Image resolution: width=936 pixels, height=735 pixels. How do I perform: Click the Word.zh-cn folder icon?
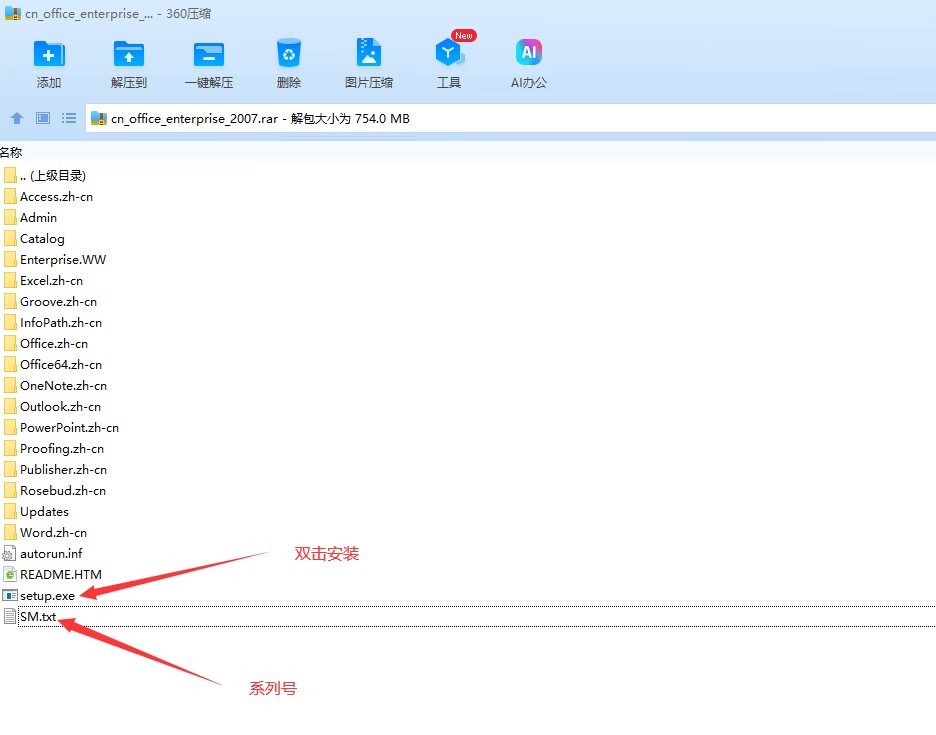[x=10, y=533]
